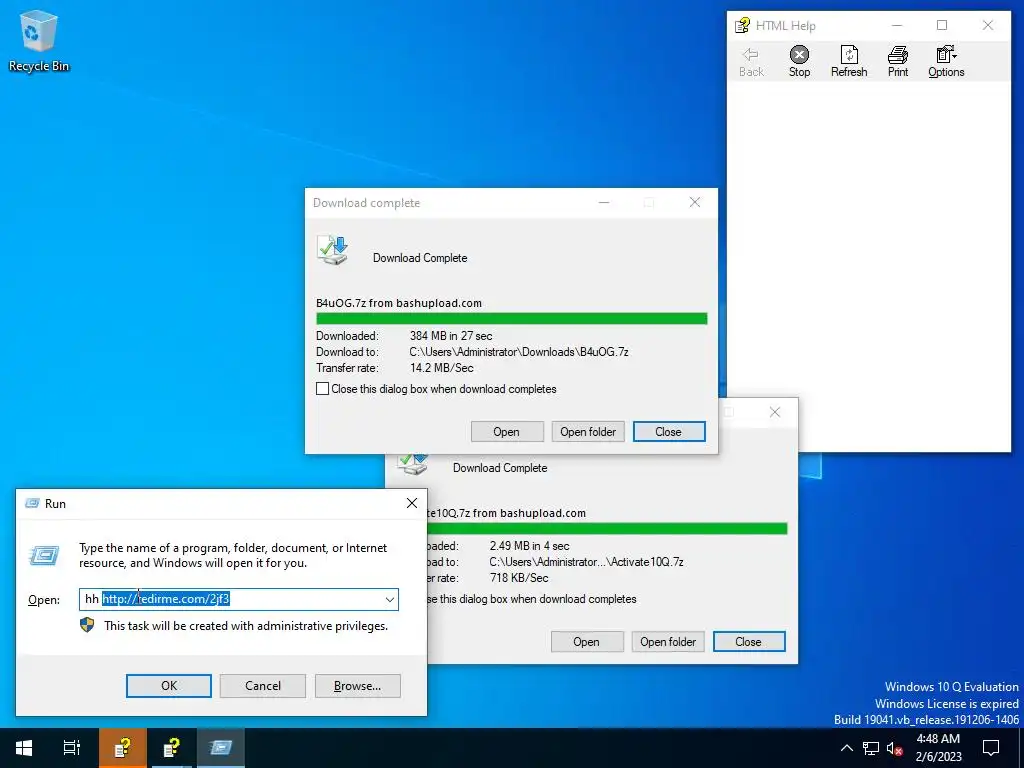This screenshot has height=768, width=1024.
Task: Click the 'B4uOG.7z from bashupload.com' text
Action: pyautogui.click(x=399, y=303)
